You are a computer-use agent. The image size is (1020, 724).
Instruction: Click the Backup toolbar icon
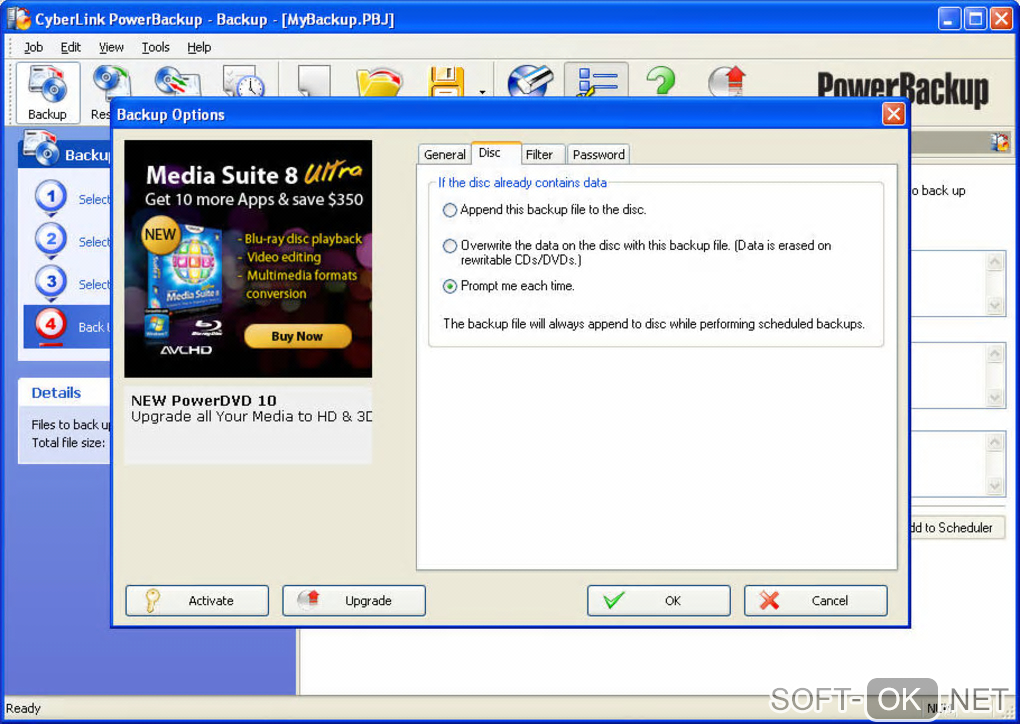click(x=47, y=92)
